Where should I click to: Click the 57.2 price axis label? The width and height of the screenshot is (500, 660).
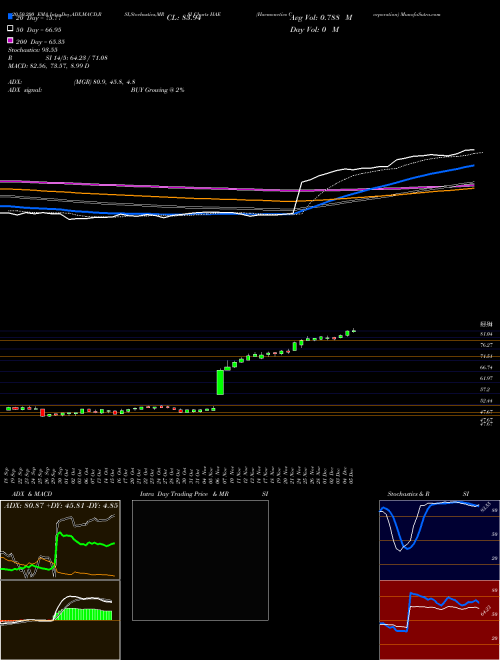pyautogui.click(x=485, y=390)
